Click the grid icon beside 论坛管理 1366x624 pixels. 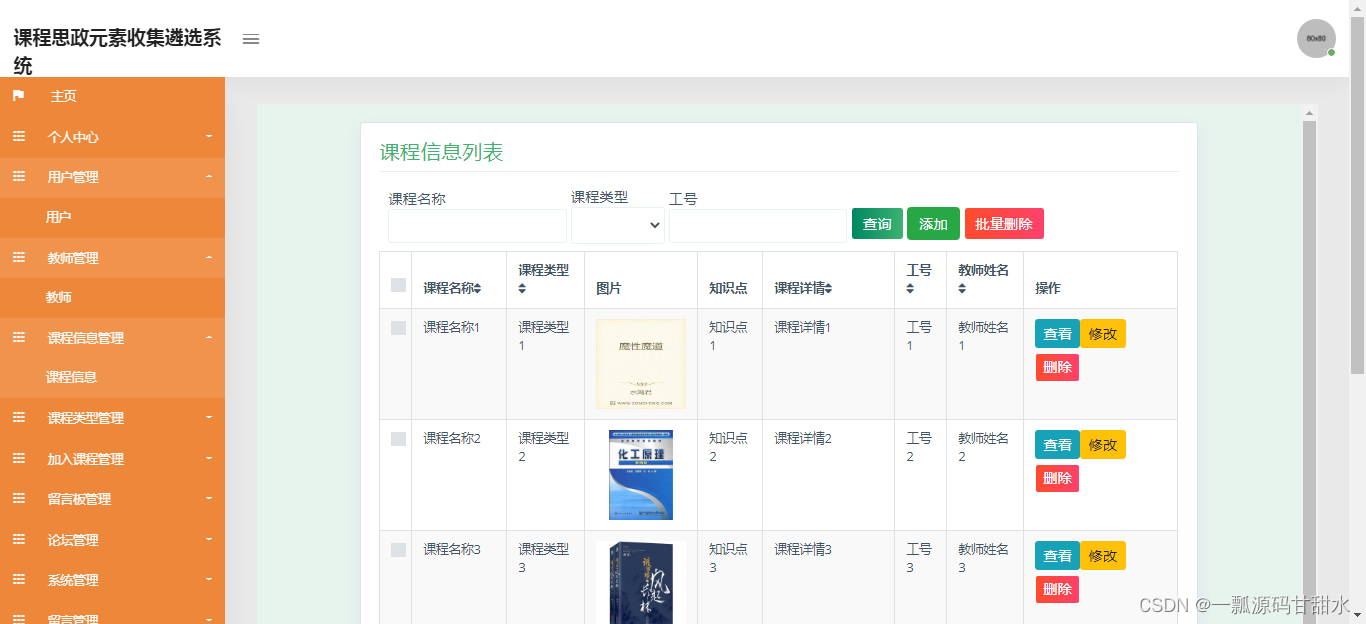click(x=18, y=539)
